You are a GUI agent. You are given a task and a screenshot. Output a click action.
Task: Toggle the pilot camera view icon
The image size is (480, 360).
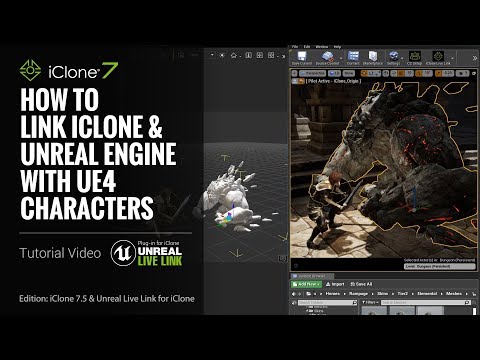(302, 81)
